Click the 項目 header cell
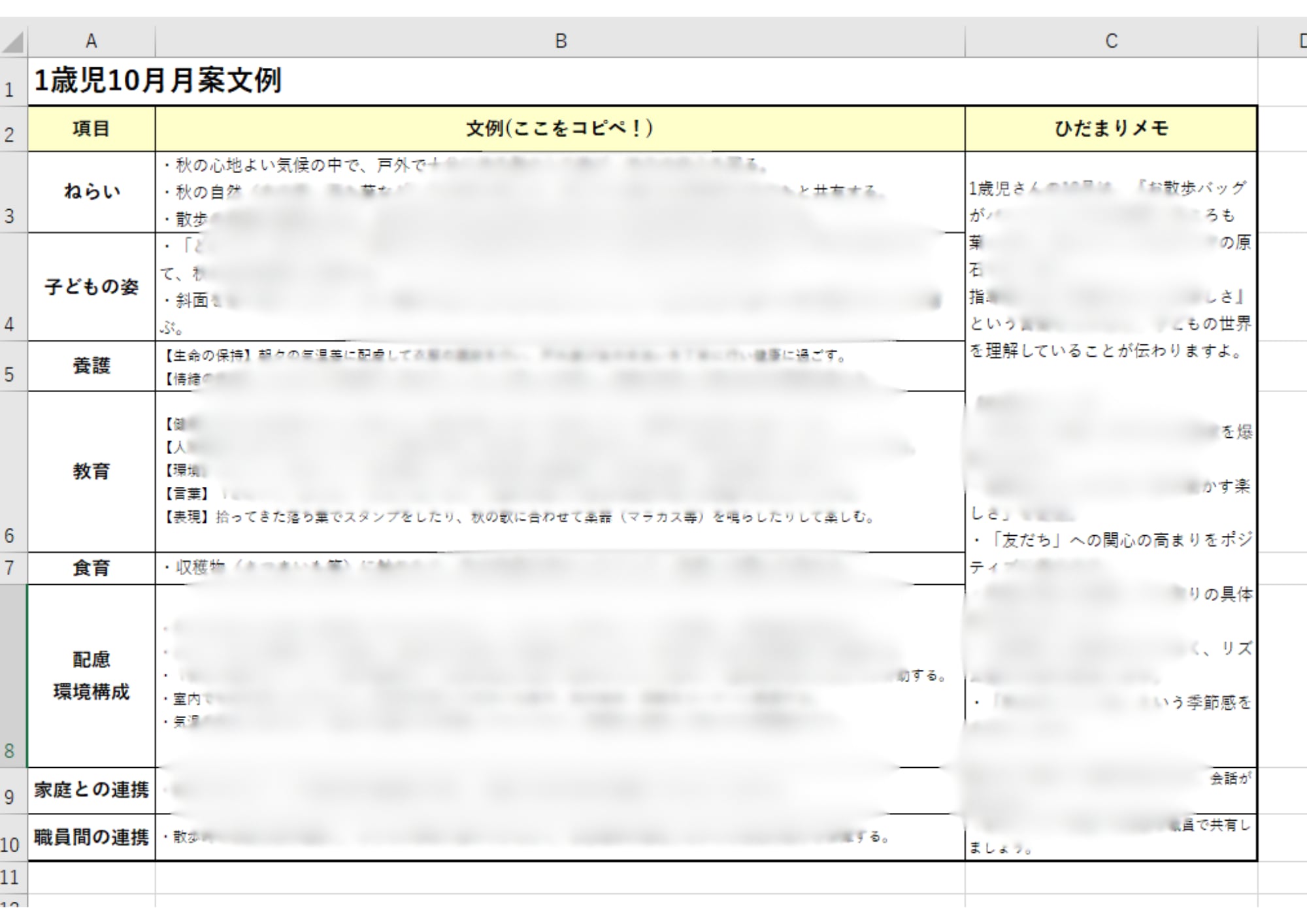 coord(91,129)
